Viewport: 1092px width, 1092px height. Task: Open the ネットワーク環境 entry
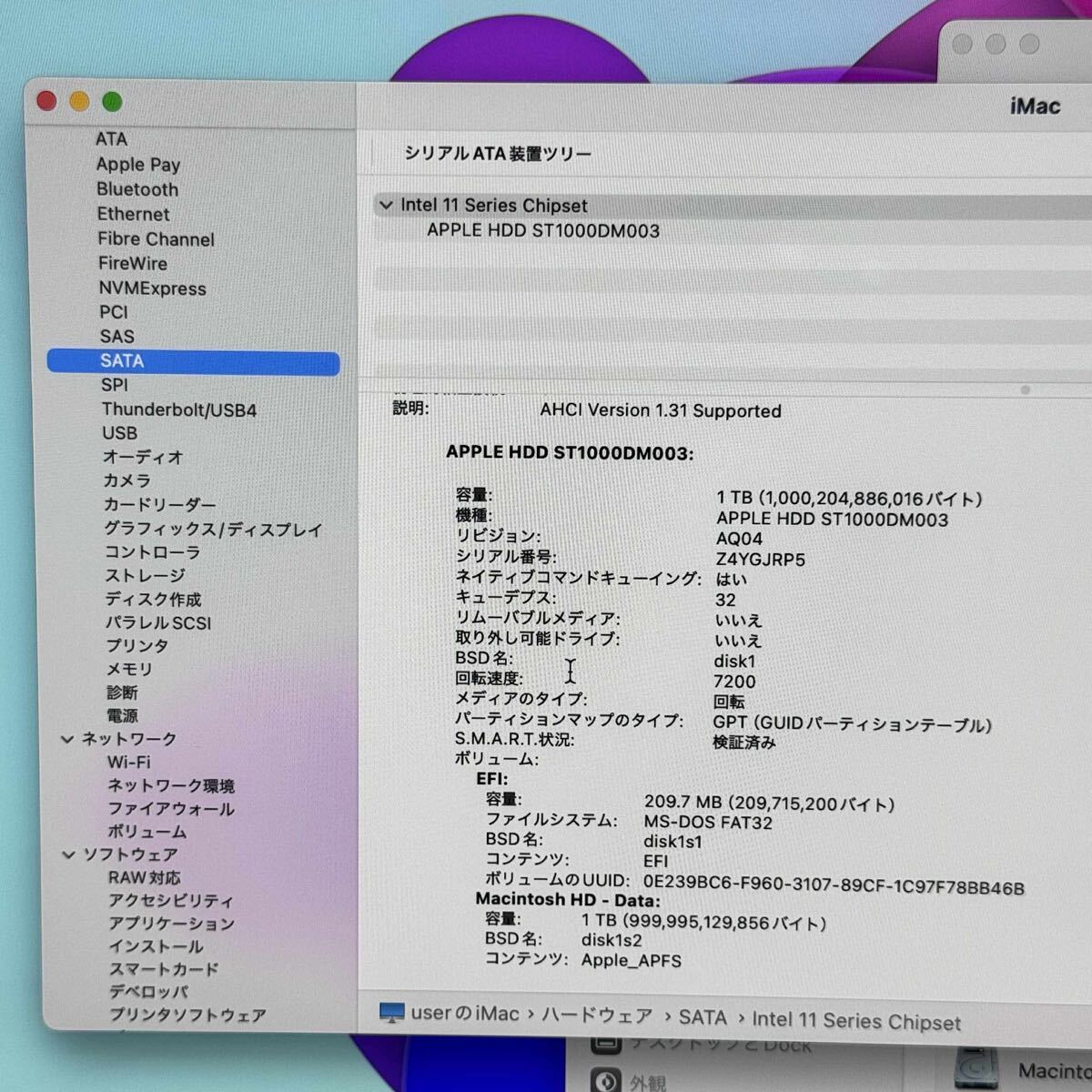click(x=171, y=786)
